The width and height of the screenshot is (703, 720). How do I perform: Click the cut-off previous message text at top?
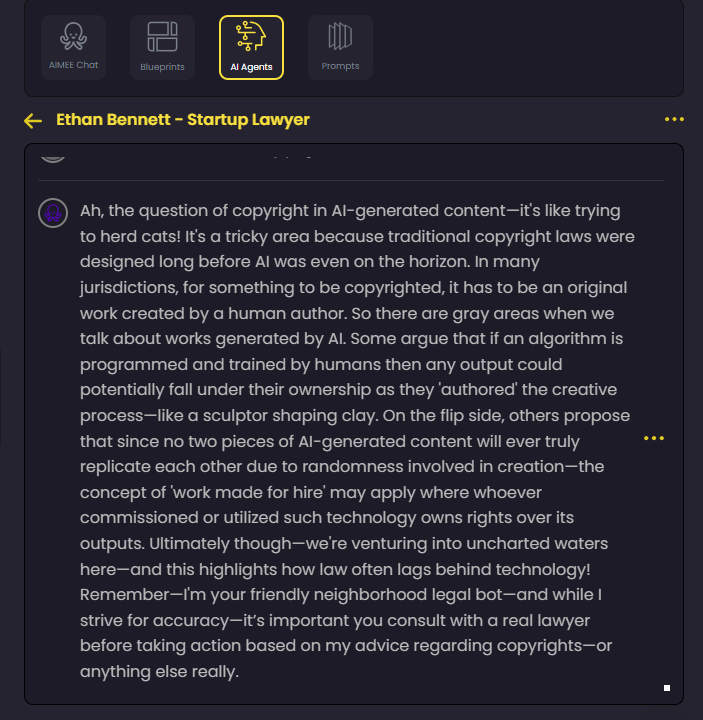click(290, 156)
